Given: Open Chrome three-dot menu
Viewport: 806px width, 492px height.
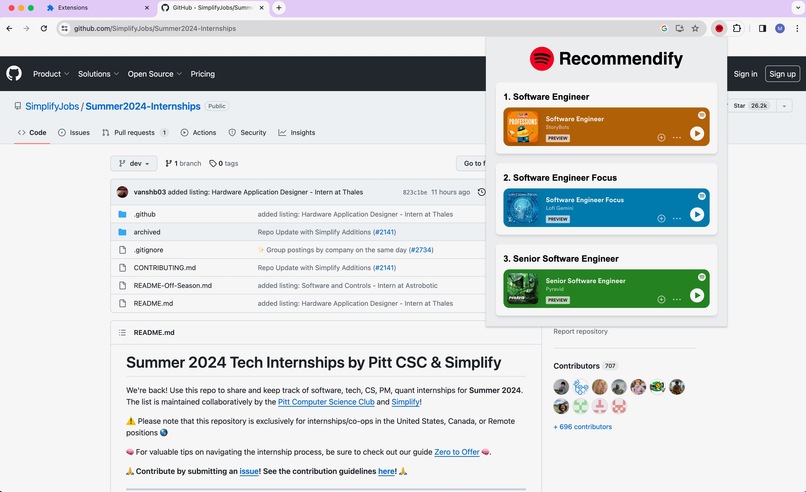Looking at the screenshot, I should click(797, 28).
